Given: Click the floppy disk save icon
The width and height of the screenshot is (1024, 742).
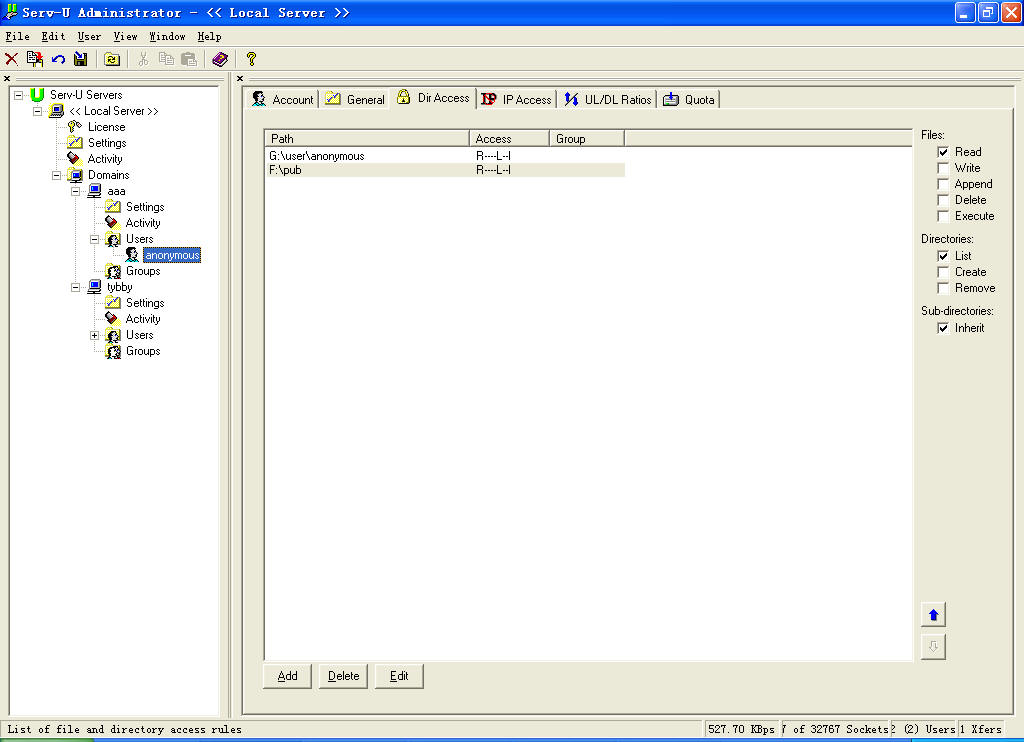Looking at the screenshot, I should point(81,60).
